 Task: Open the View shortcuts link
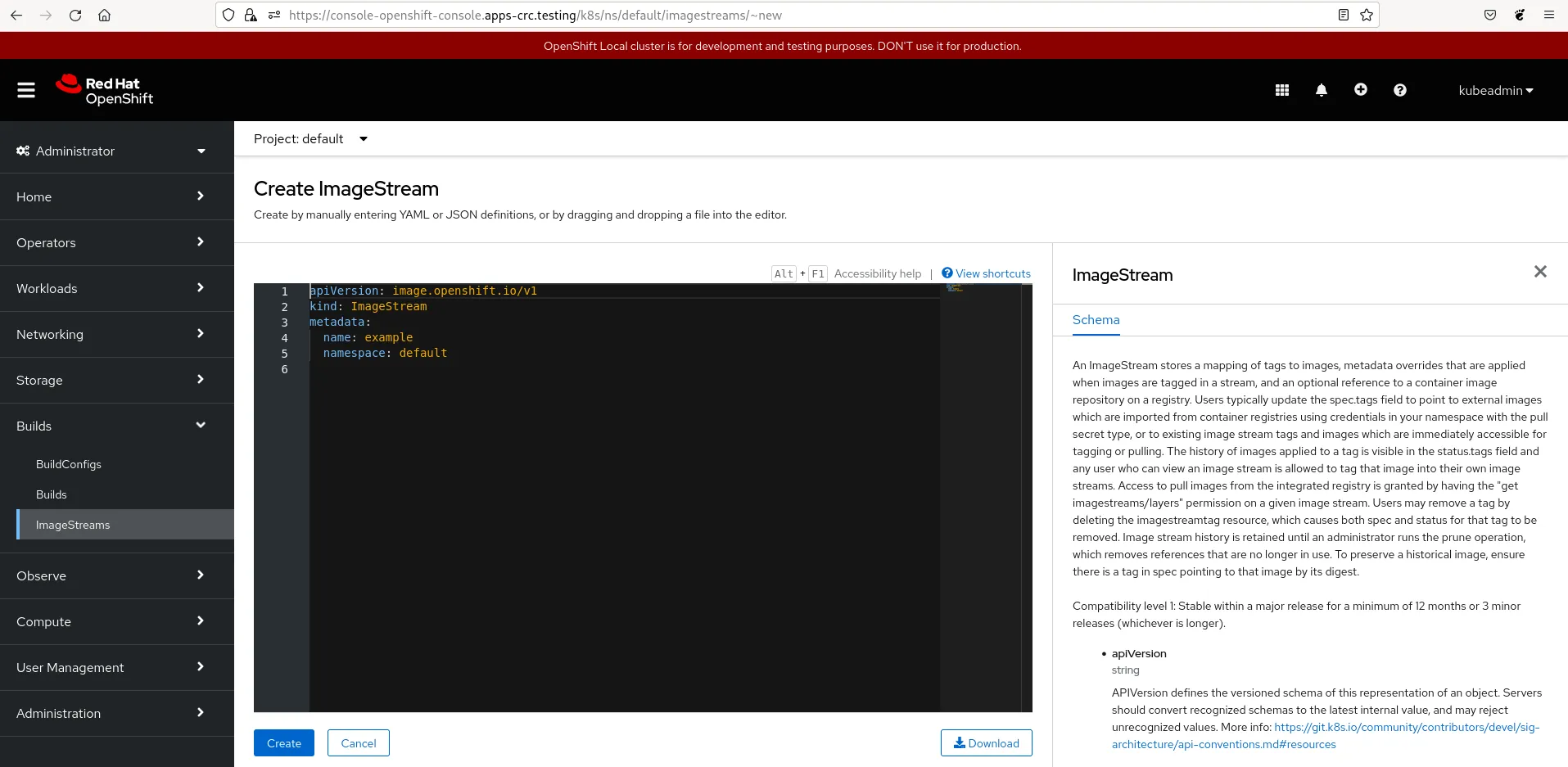pos(992,273)
